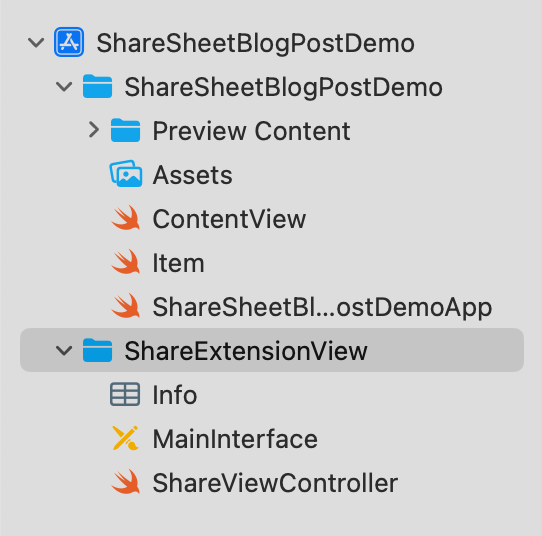Click the Item Swift file icon
The height and width of the screenshot is (536, 542).
click(x=126, y=262)
